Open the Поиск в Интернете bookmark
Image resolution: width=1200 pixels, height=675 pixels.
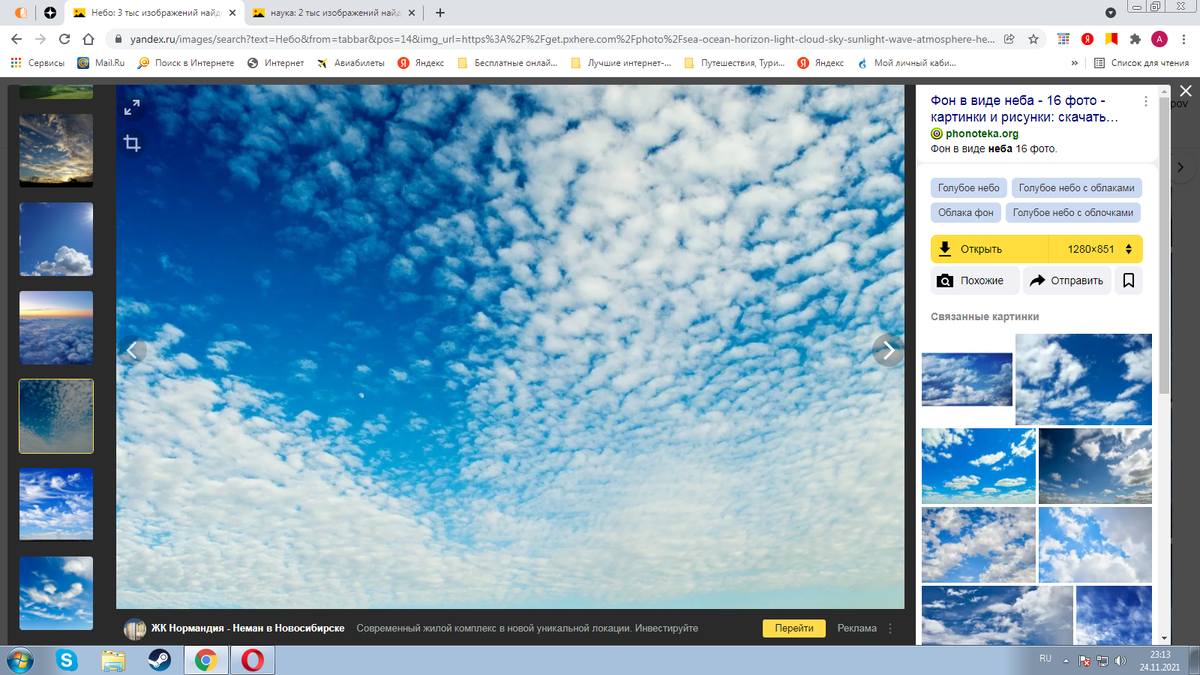pos(186,62)
